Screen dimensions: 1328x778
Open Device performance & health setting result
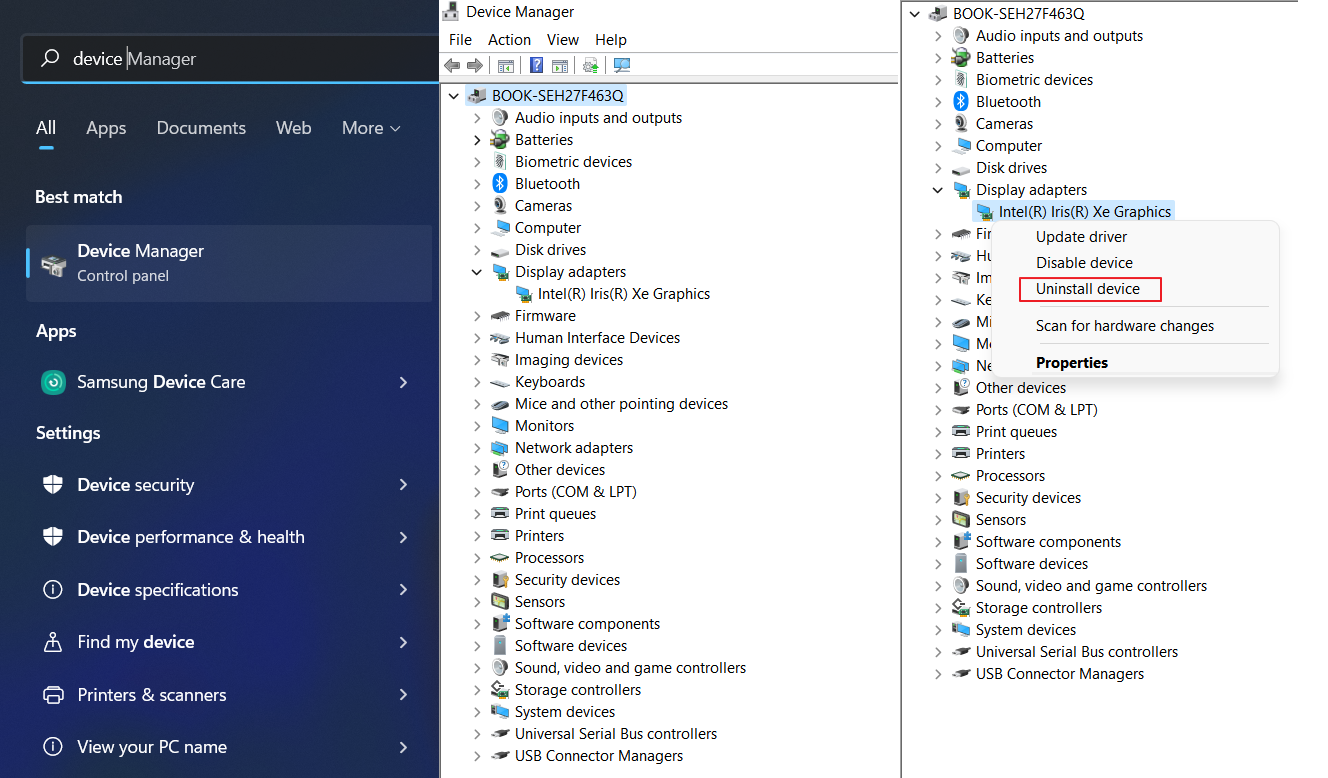click(x=229, y=537)
